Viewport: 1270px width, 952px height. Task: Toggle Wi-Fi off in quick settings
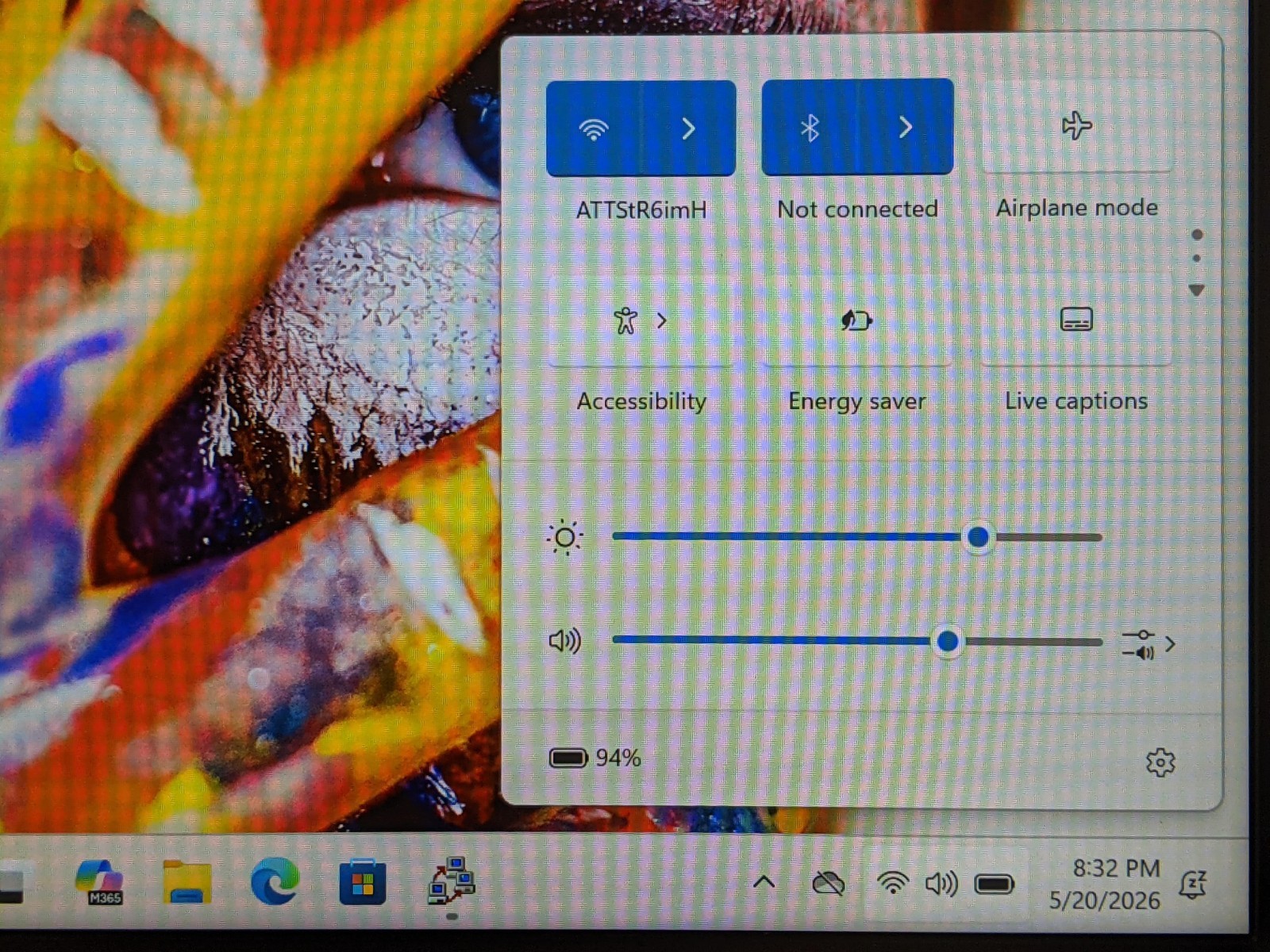[x=593, y=129]
